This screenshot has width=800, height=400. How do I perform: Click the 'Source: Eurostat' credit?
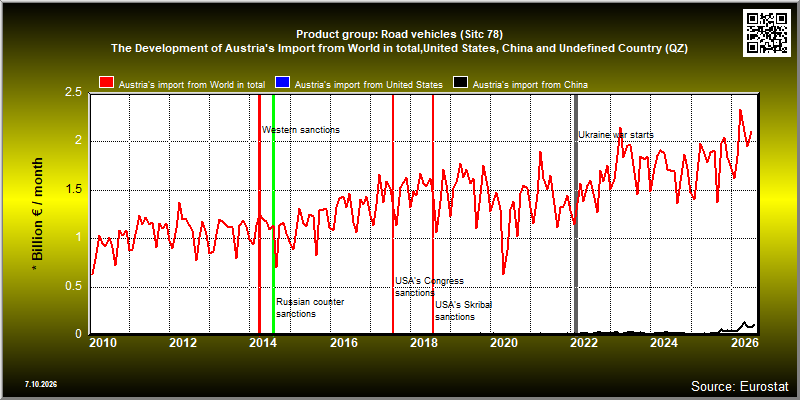[740, 385]
